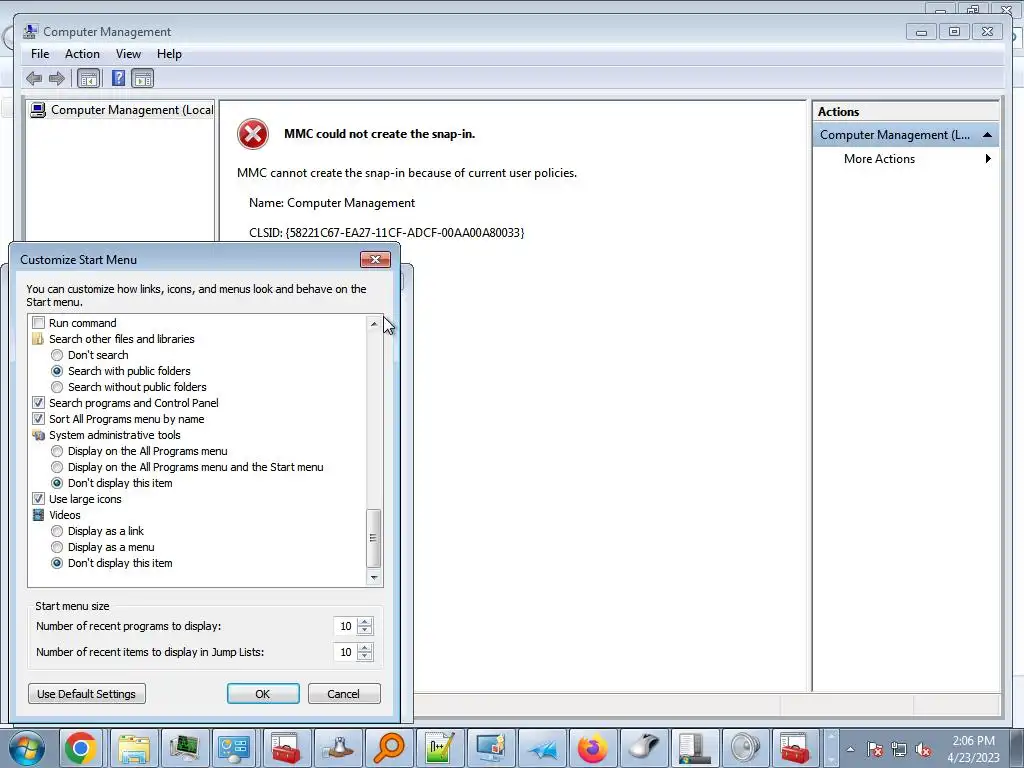
Task: Click the clock showing 2:06 PM
Action: tap(973, 741)
